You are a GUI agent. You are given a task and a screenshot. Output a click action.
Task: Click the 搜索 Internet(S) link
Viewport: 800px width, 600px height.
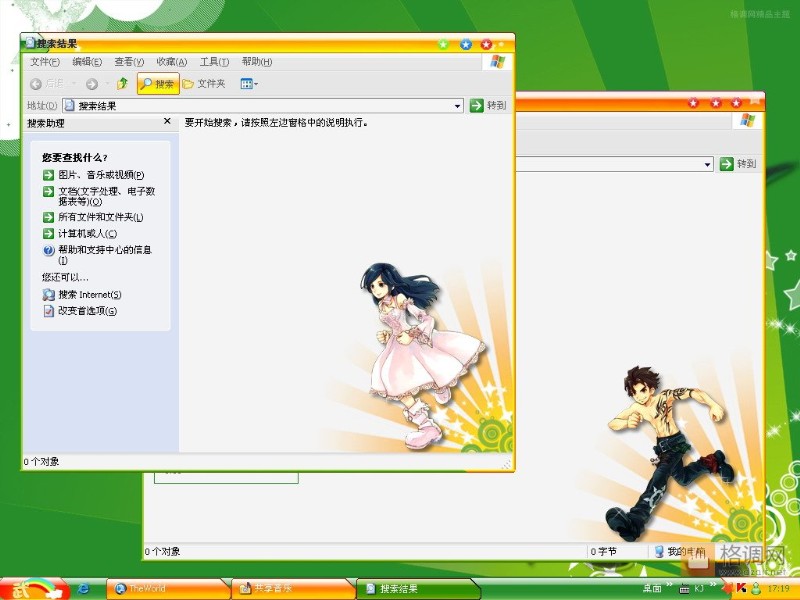pyautogui.click(x=90, y=295)
